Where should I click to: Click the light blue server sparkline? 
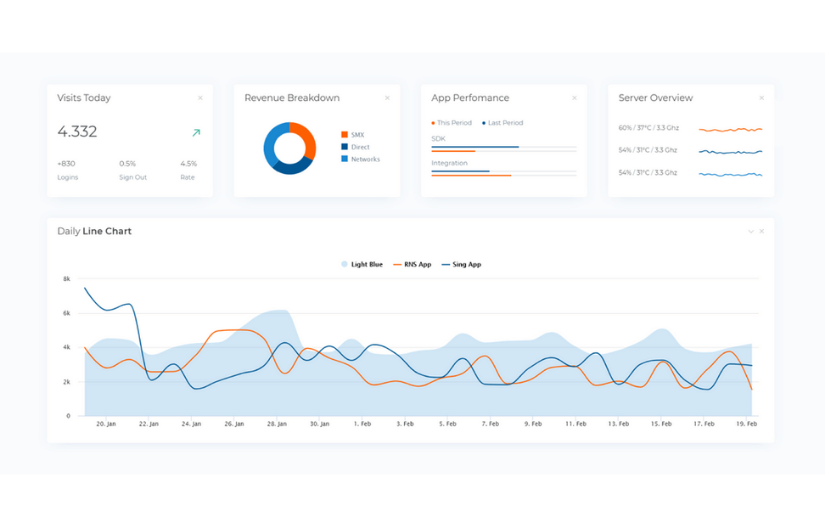click(730, 174)
